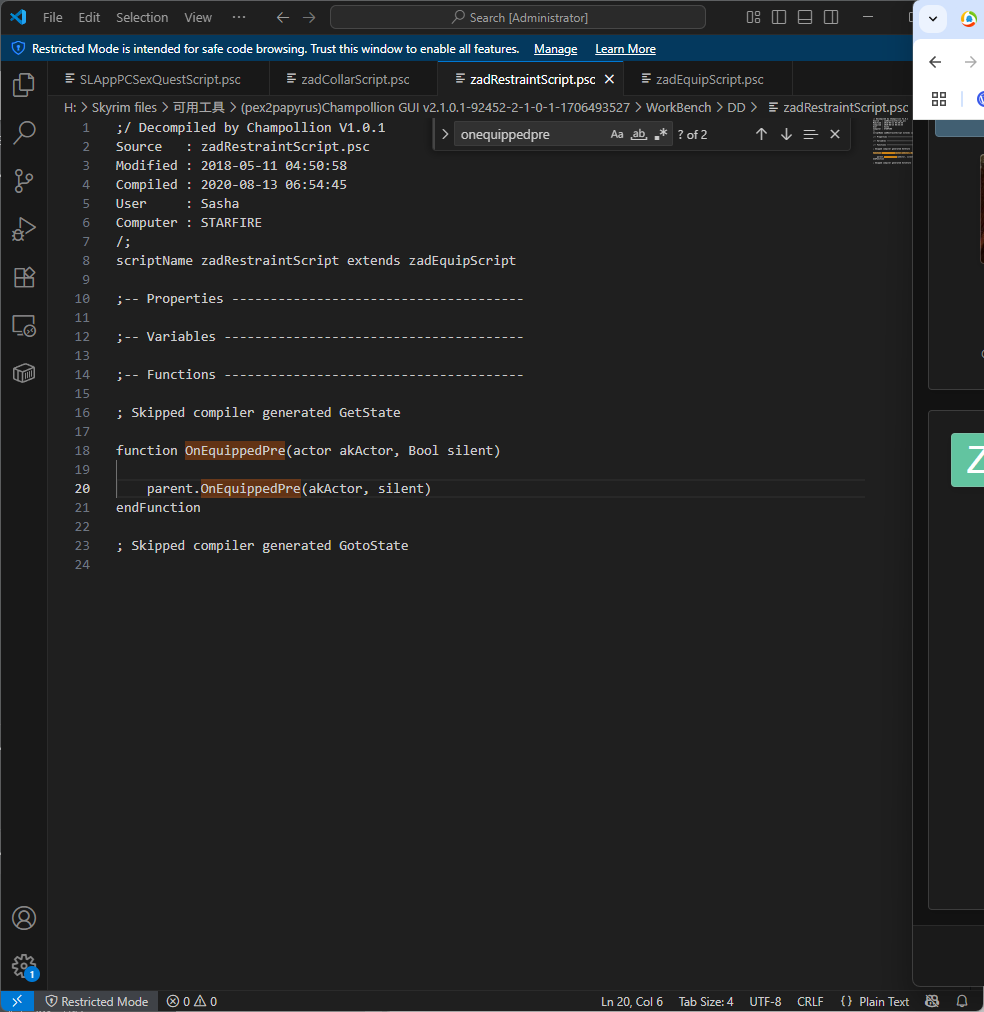Open the Manage gear settings menu
Screen dimensions: 984x1012
point(24,966)
